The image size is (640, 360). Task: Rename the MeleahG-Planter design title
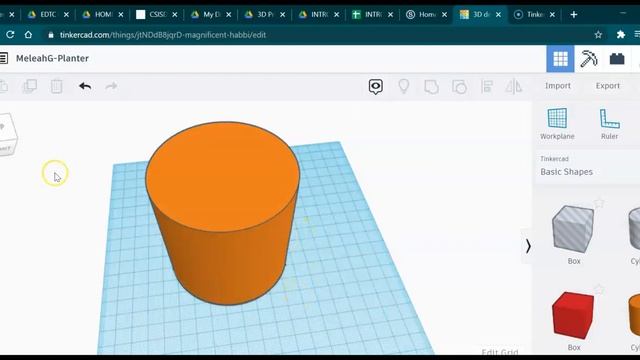52,58
